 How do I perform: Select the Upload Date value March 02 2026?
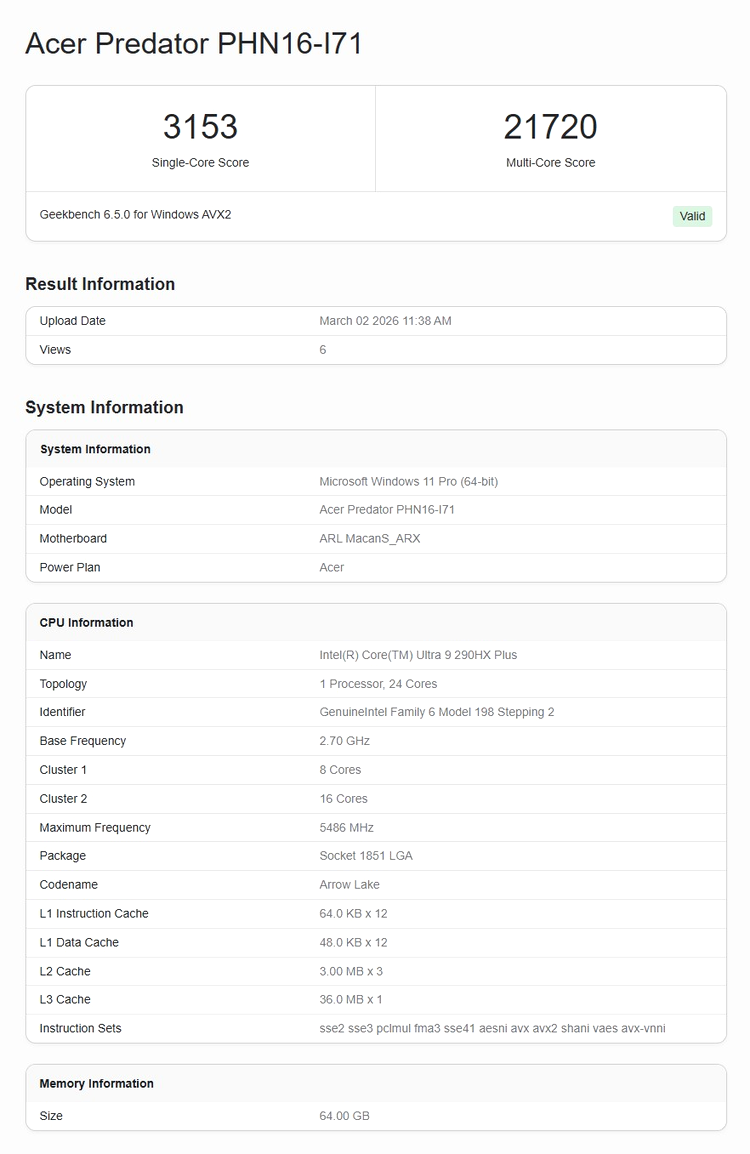coord(385,321)
